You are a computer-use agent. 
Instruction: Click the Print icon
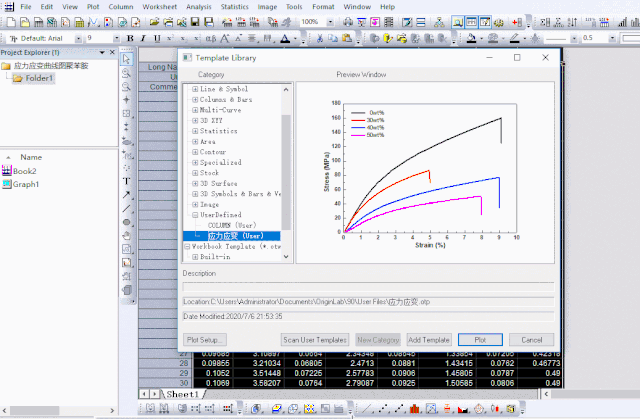coord(348,22)
